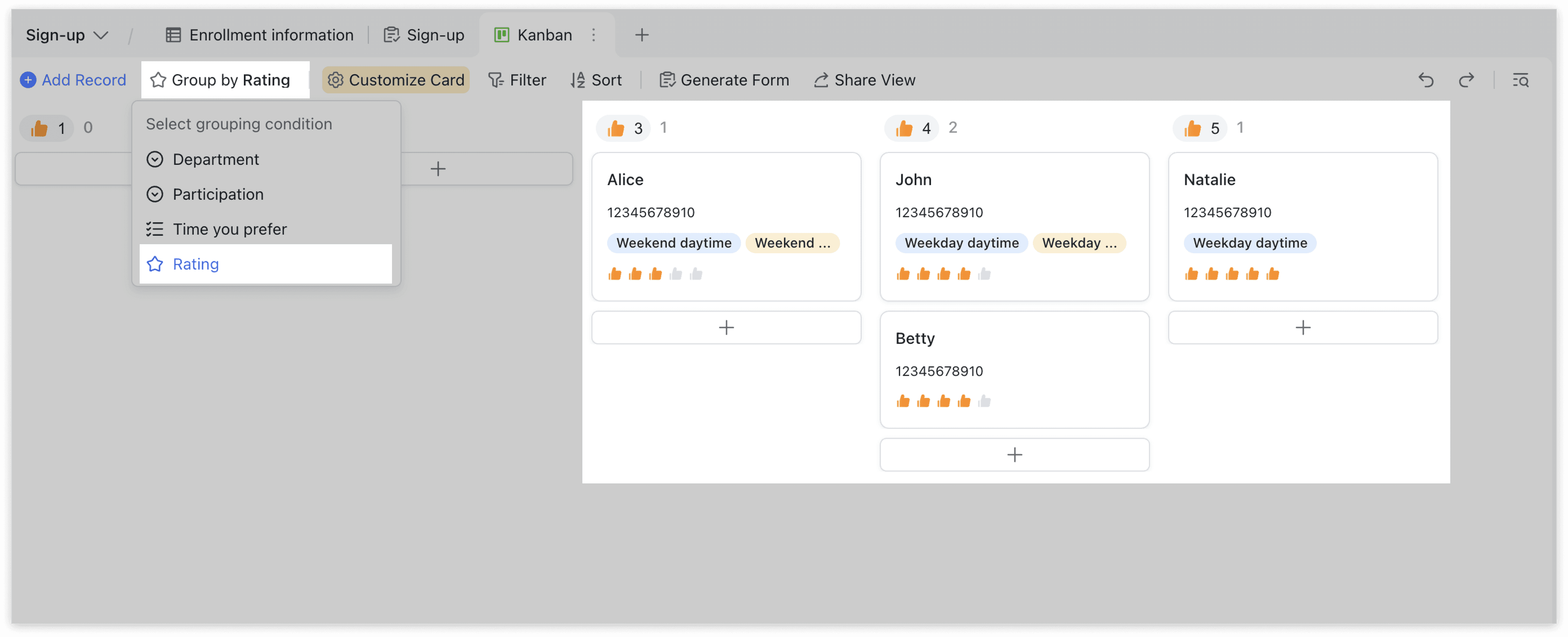The image size is (1568, 637).
Task: Click the three-dot menu on Kanban tab
Action: point(593,35)
